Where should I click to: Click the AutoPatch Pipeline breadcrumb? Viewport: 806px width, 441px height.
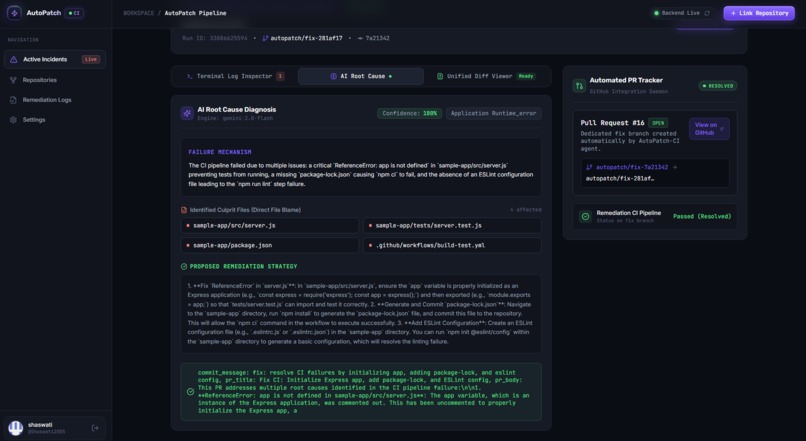pos(195,13)
